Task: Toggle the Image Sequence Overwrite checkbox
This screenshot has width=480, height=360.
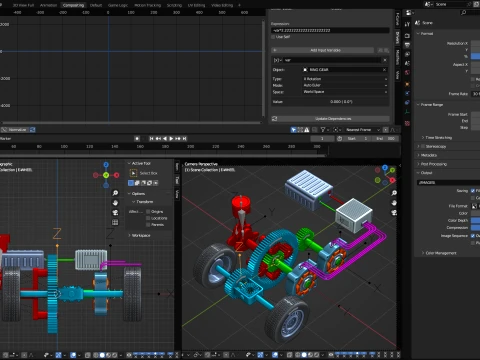Action: [473, 236]
